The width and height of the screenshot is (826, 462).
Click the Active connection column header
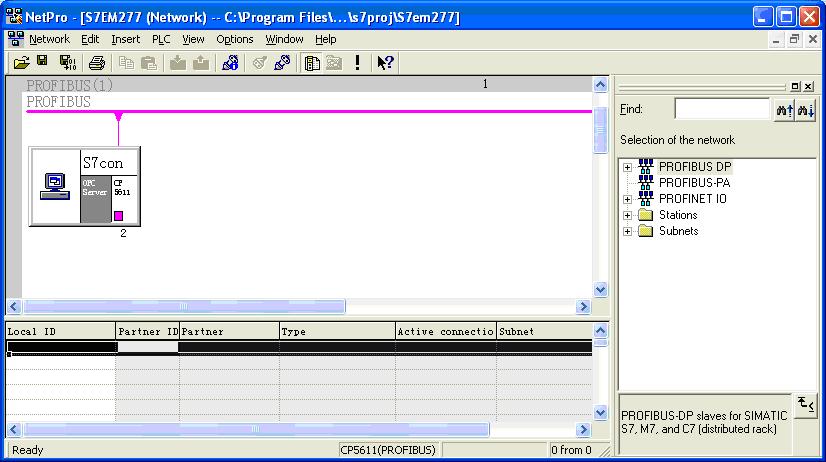[446, 331]
